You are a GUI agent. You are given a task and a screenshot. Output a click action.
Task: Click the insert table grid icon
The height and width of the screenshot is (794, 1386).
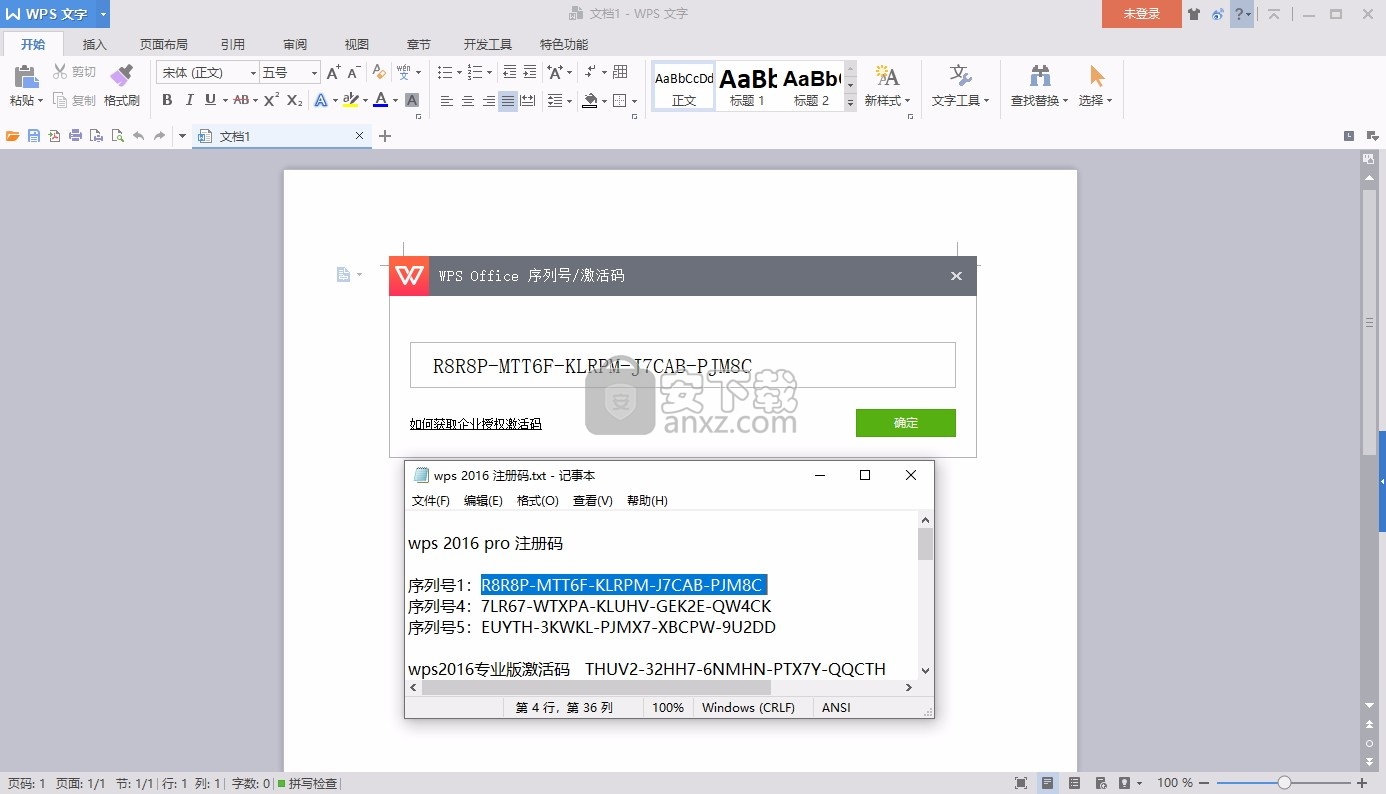620,72
